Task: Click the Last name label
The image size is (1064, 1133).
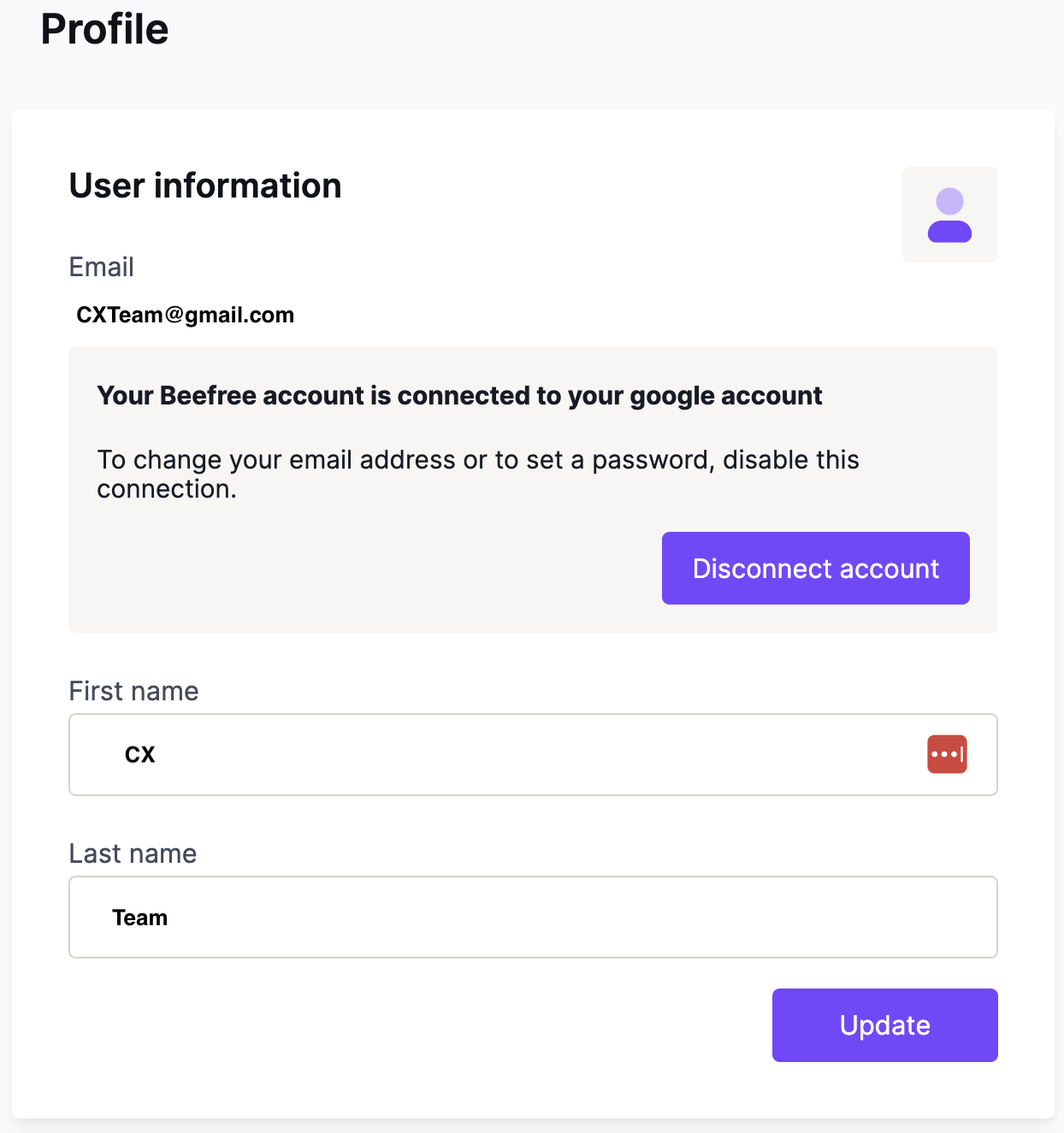Action: pos(133,853)
